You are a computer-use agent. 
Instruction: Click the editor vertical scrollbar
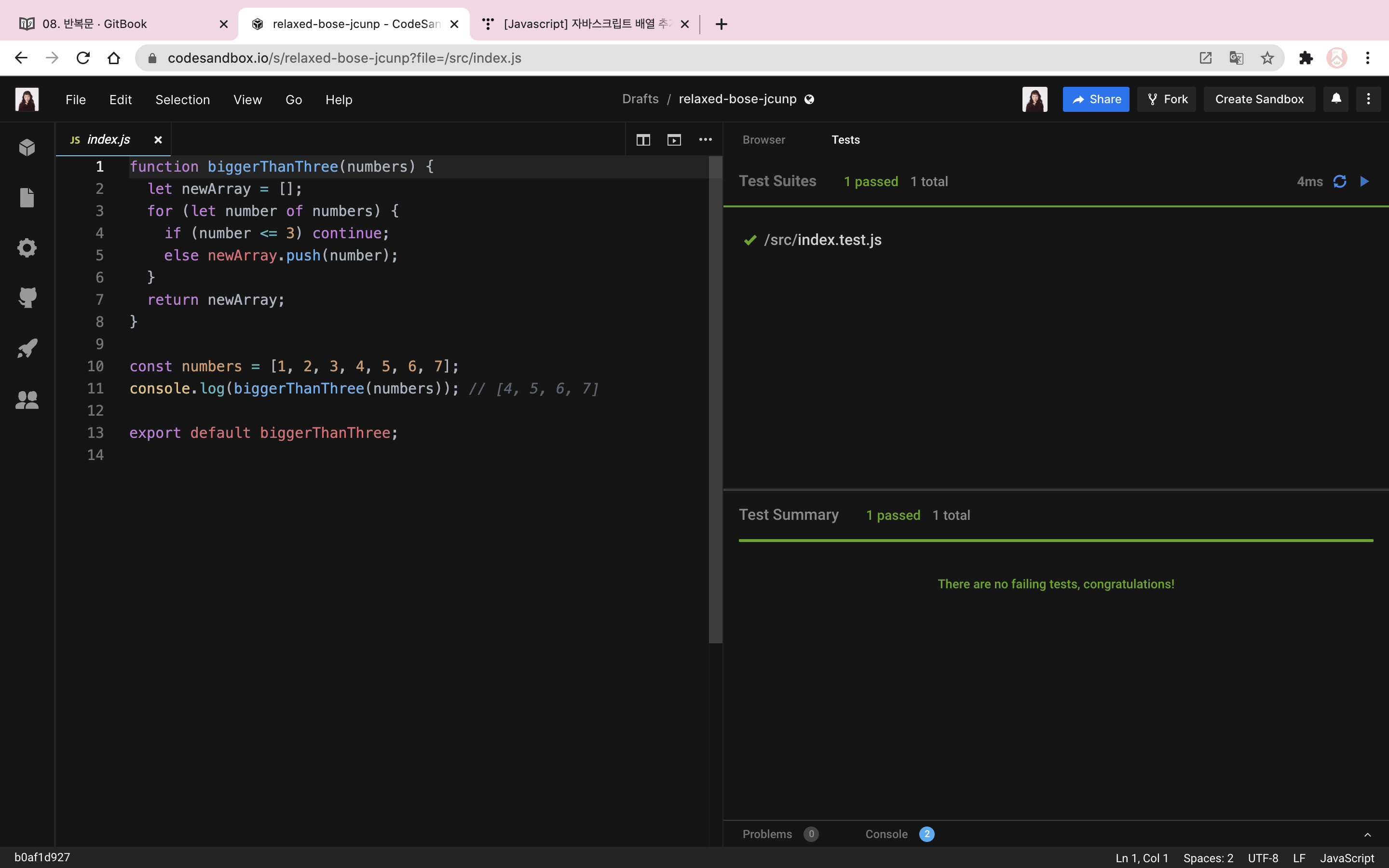(x=715, y=399)
